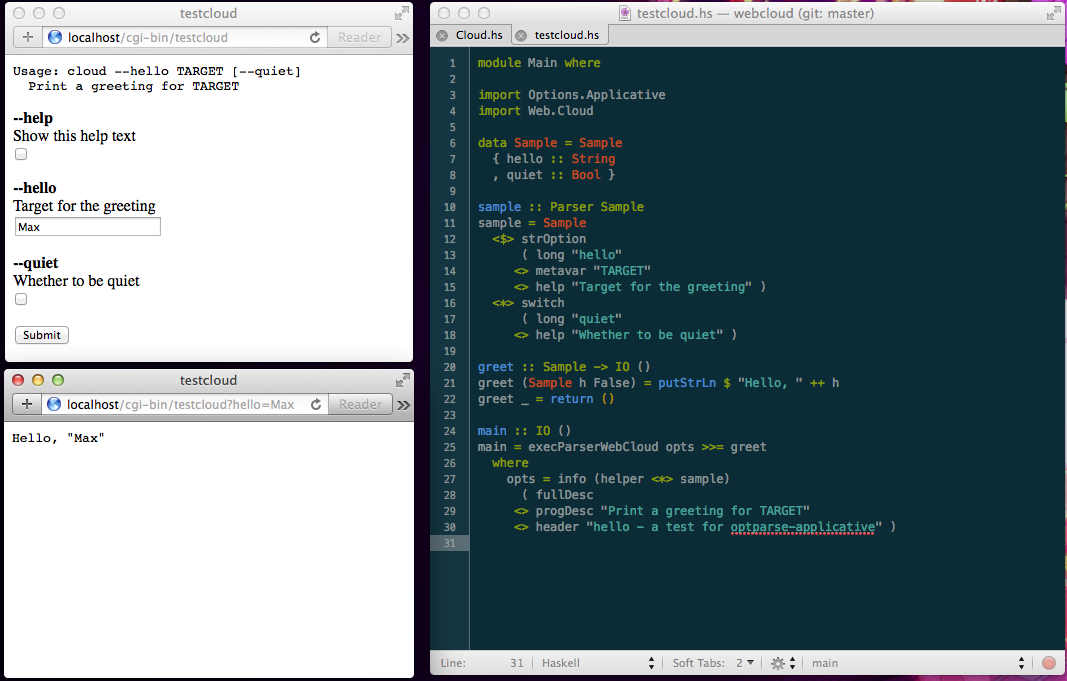Click line number 31 in the gutter
1067x681 pixels.
[x=450, y=543]
